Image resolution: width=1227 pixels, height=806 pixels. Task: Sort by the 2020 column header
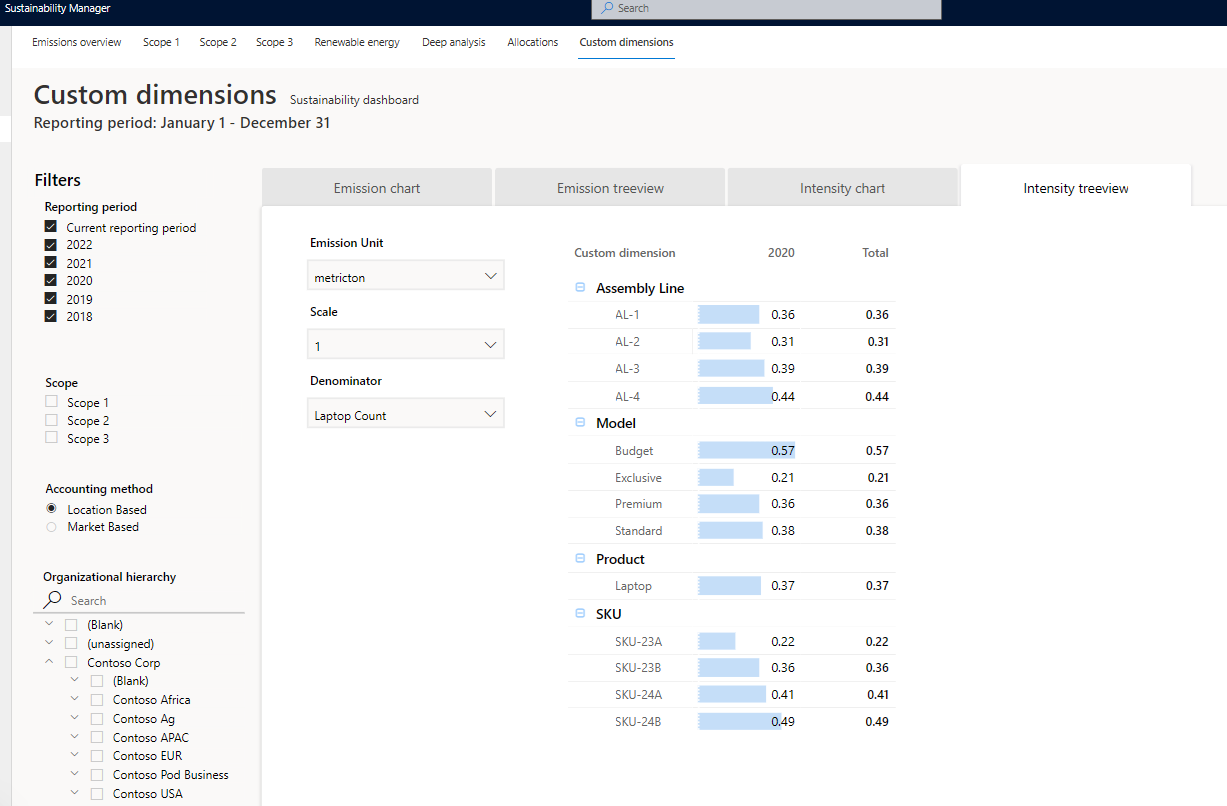(x=781, y=253)
